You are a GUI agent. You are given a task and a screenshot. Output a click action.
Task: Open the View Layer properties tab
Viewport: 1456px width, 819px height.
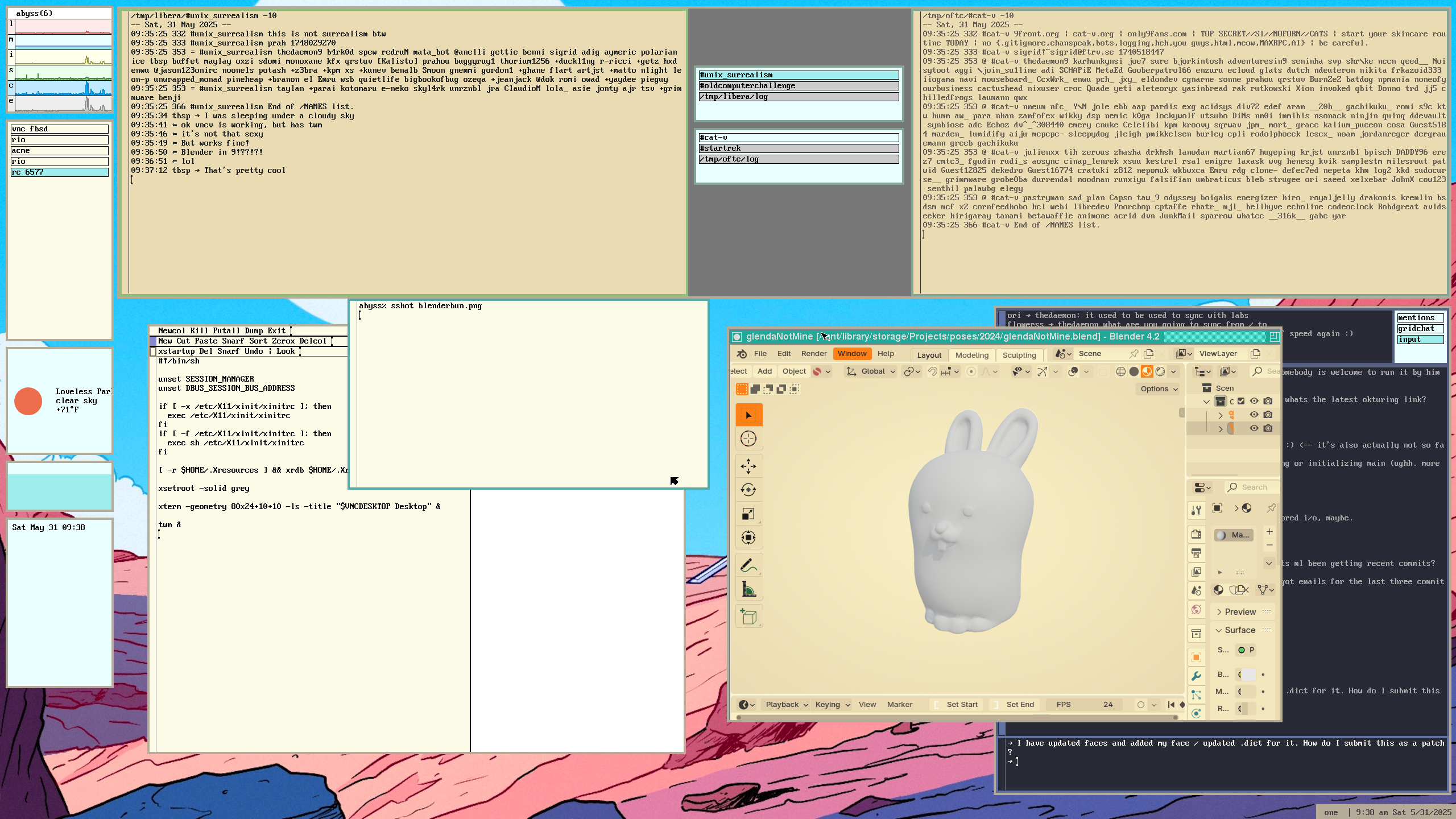coord(1196,572)
